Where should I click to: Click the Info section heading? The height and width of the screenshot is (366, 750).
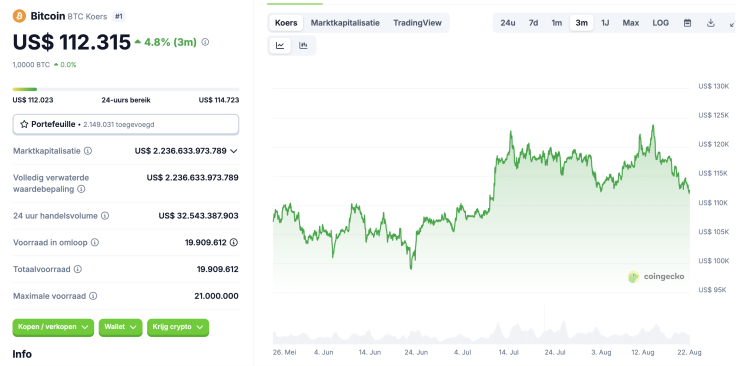click(x=22, y=354)
